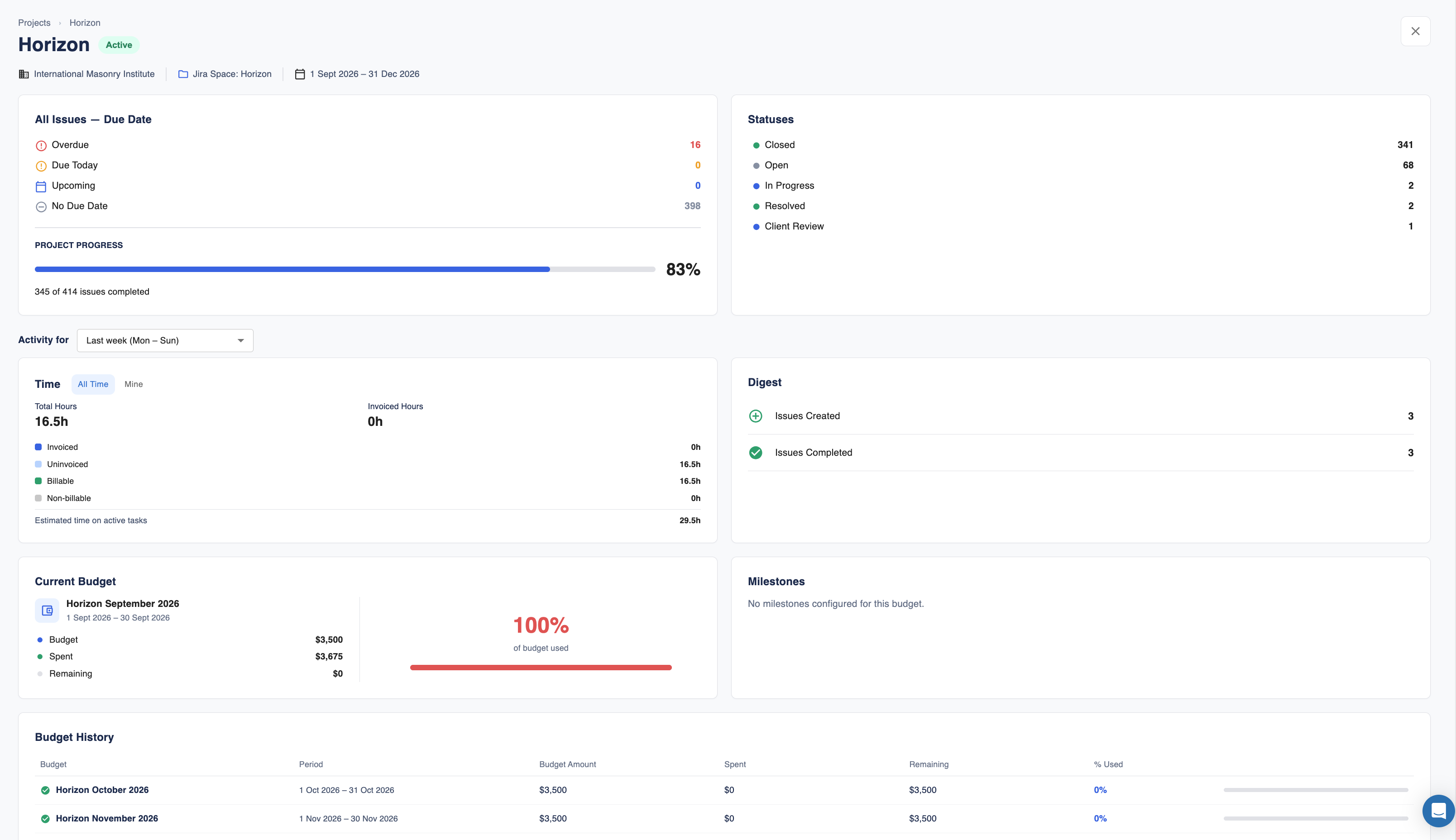
Task: Click the organization building icon
Action: coord(24,74)
